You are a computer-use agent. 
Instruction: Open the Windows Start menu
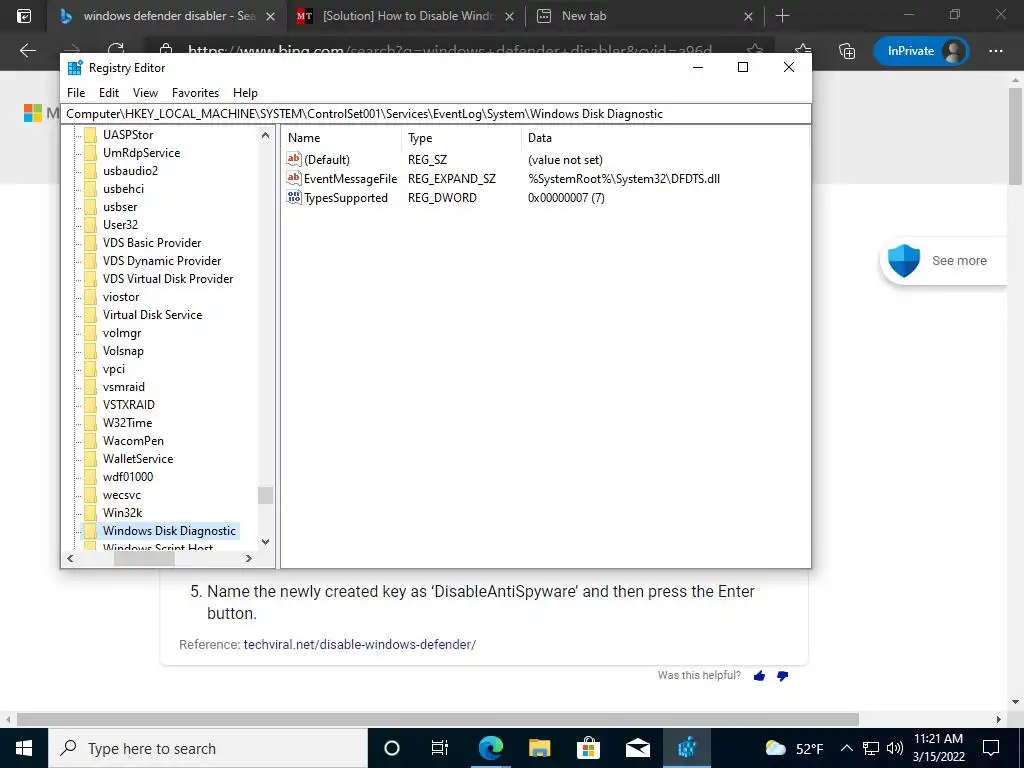(x=24, y=748)
